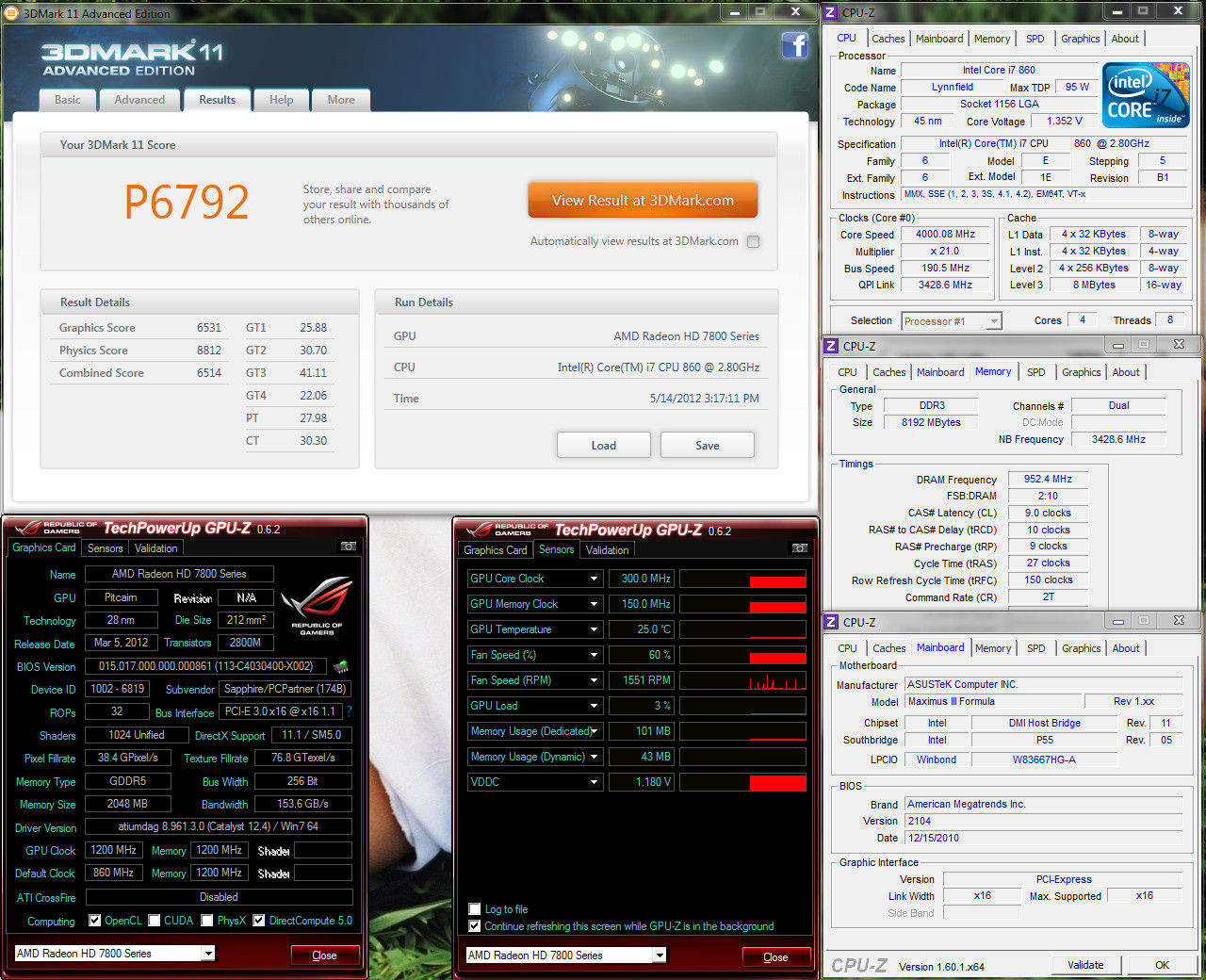Toggle automatically view results at 3DMark.com
Viewport: 1206px width, 980px height.
(753, 241)
